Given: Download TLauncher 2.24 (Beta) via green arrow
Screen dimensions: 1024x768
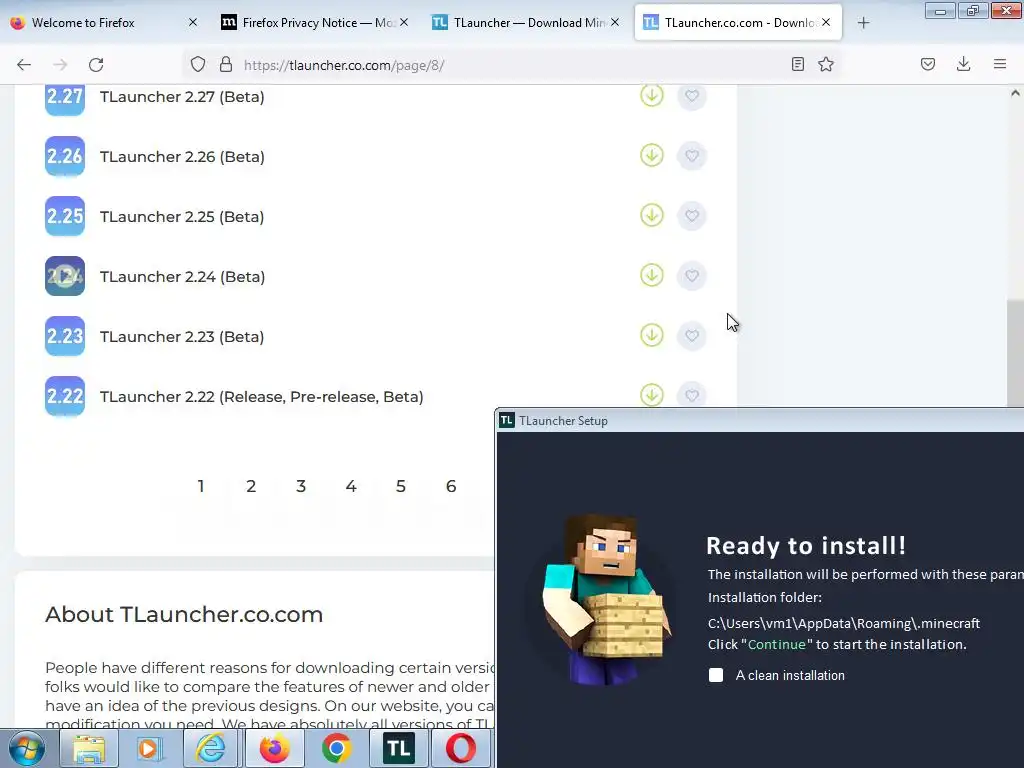Looking at the screenshot, I should click(651, 276).
